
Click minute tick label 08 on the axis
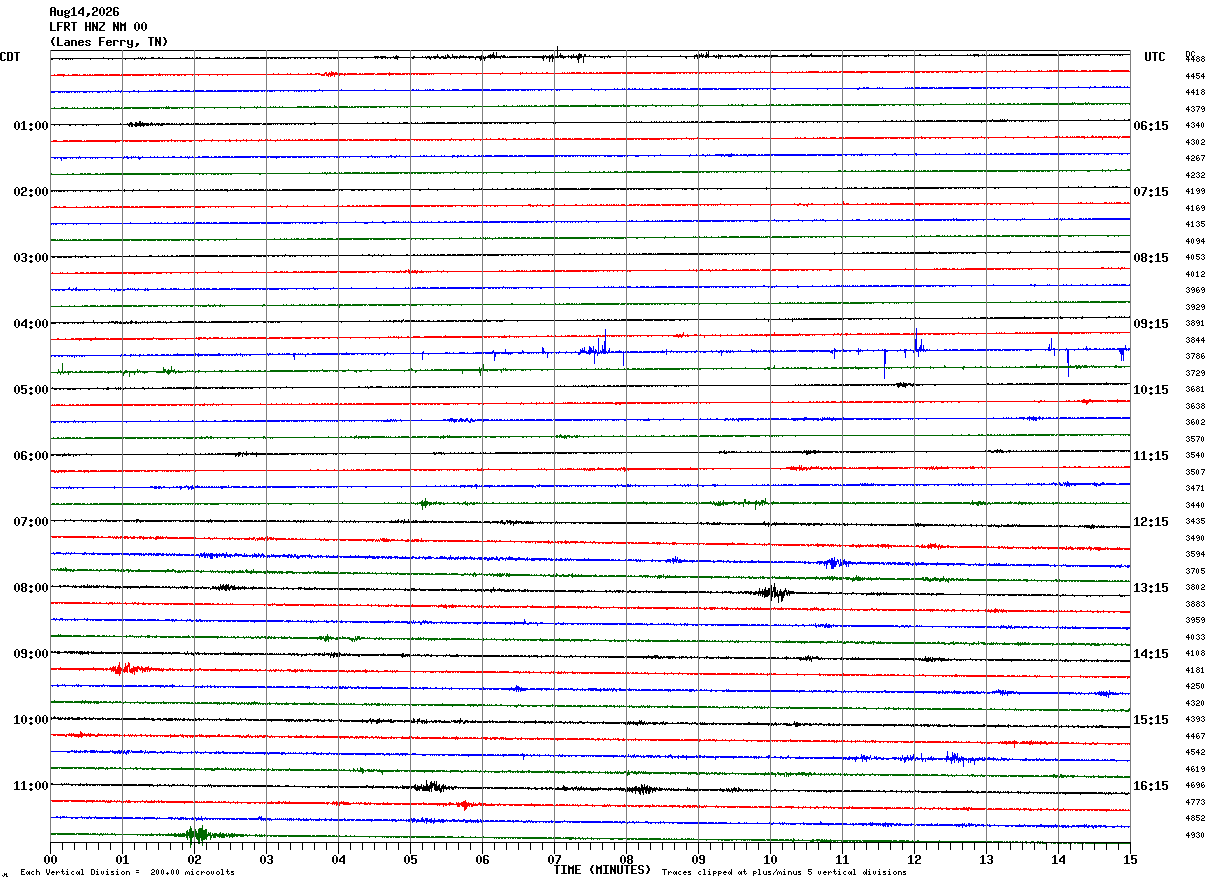pyautogui.click(x=626, y=859)
